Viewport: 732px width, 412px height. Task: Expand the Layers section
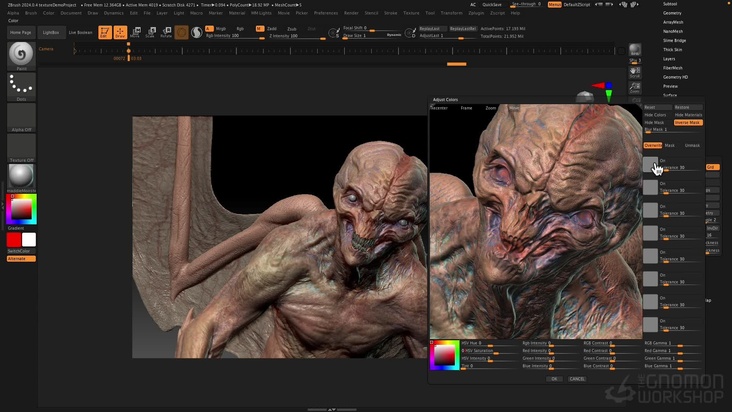click(669, 59)
